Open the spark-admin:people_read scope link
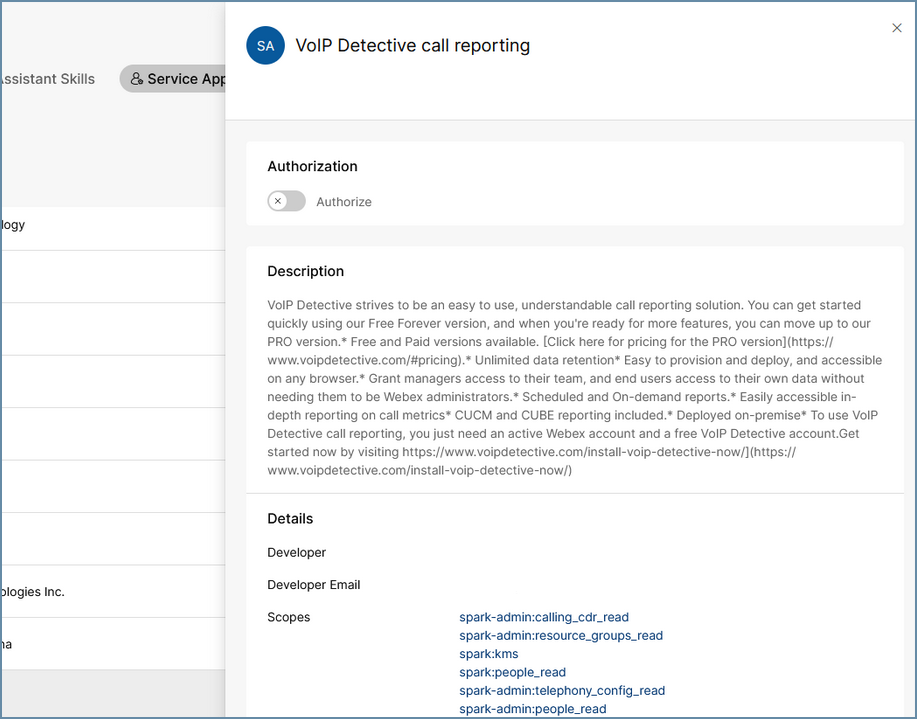 (533, 708)
